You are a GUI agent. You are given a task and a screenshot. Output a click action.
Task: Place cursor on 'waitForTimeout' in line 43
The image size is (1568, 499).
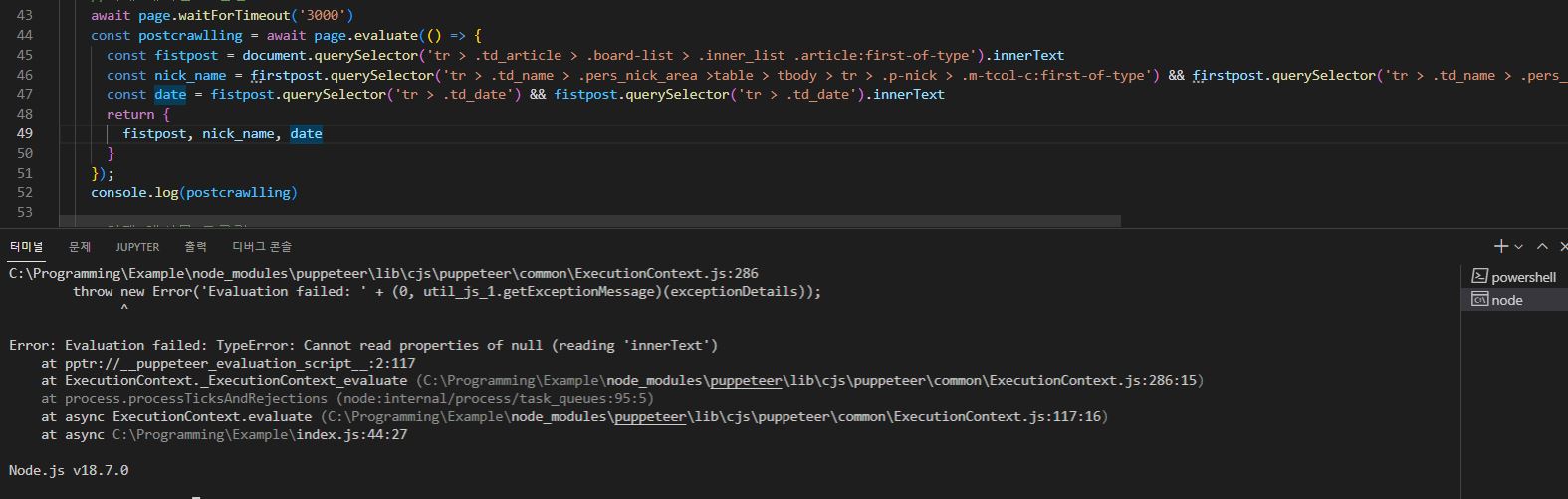234,16
